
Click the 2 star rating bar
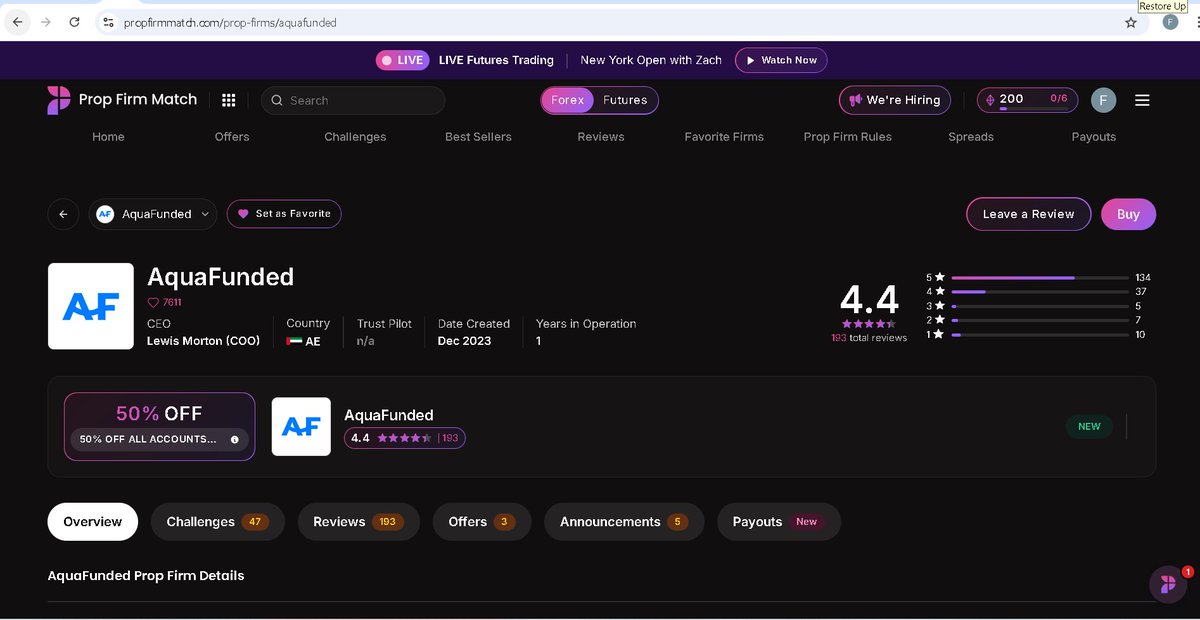coord(1039,320)
